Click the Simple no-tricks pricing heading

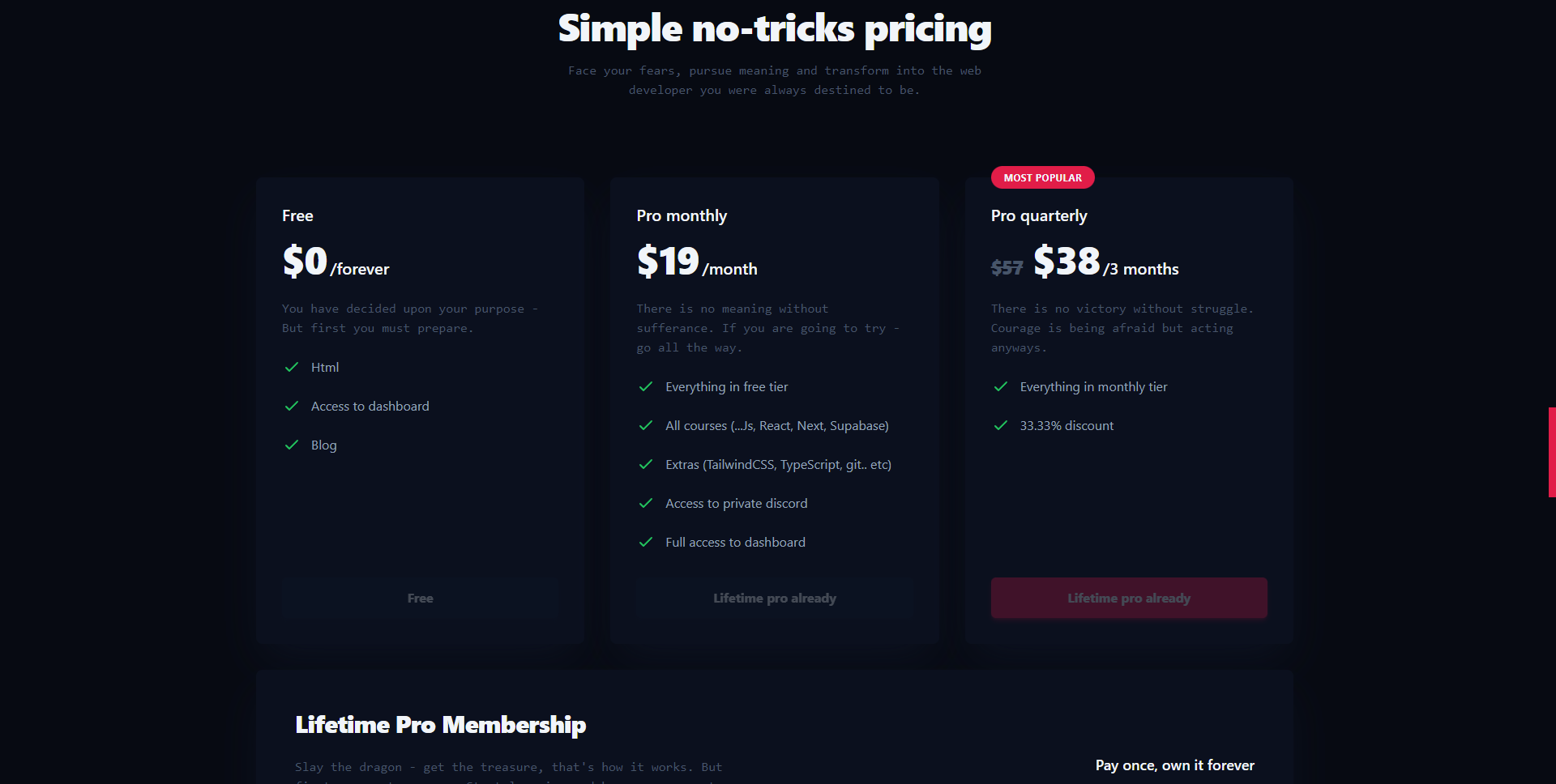tap(774, 28)
